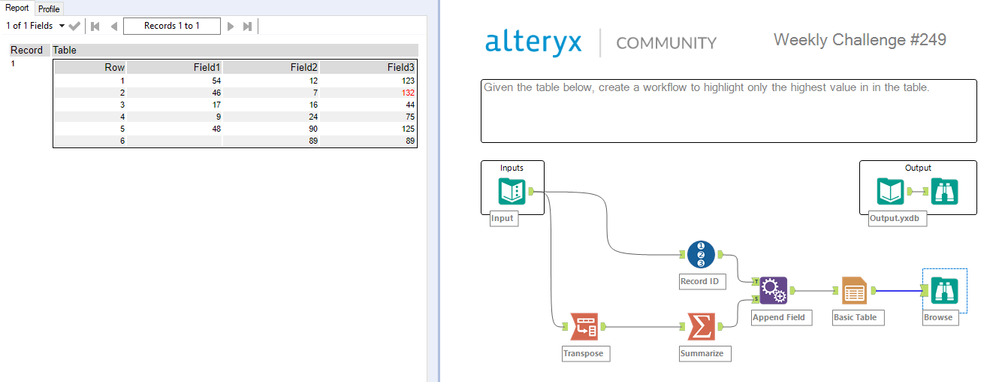Click the challenge description text box
This screenshot has height=382, width=999.
[x=728, y=111]
